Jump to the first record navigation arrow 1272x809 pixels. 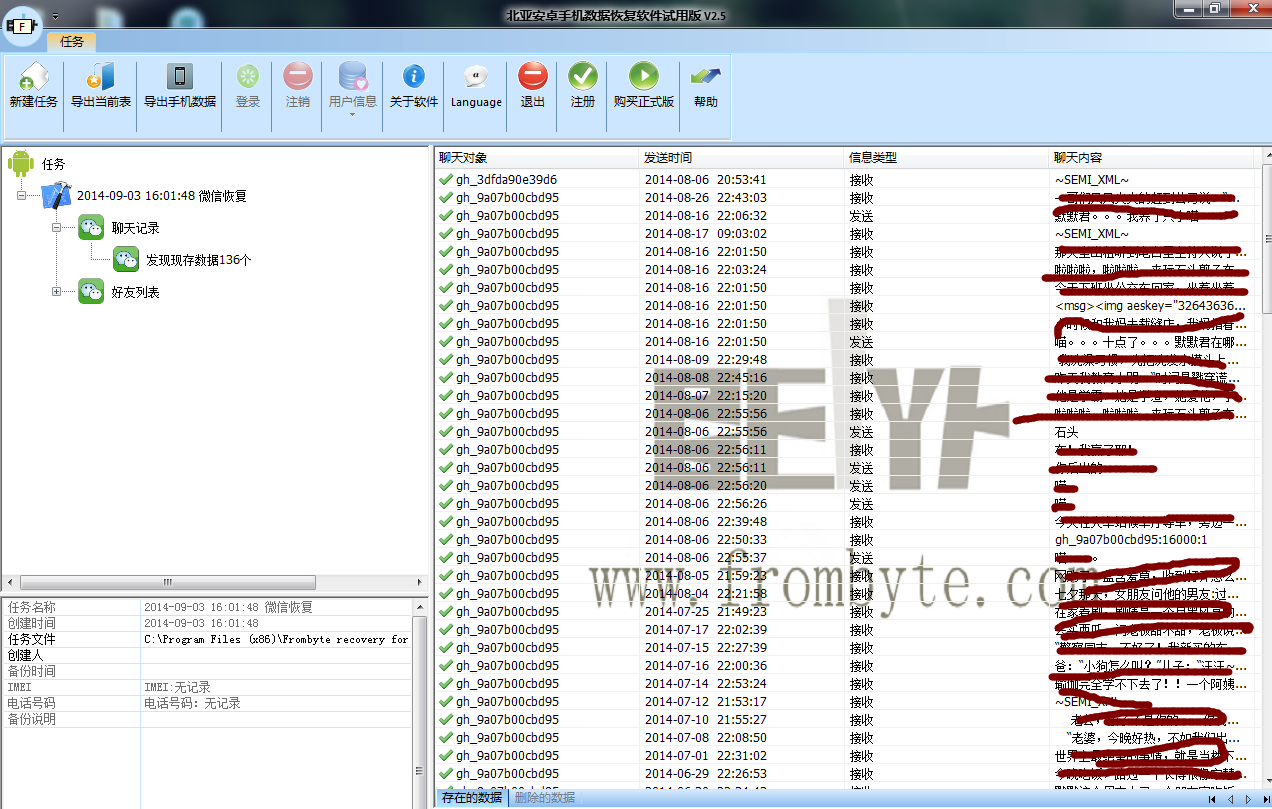click(1213, 799)
